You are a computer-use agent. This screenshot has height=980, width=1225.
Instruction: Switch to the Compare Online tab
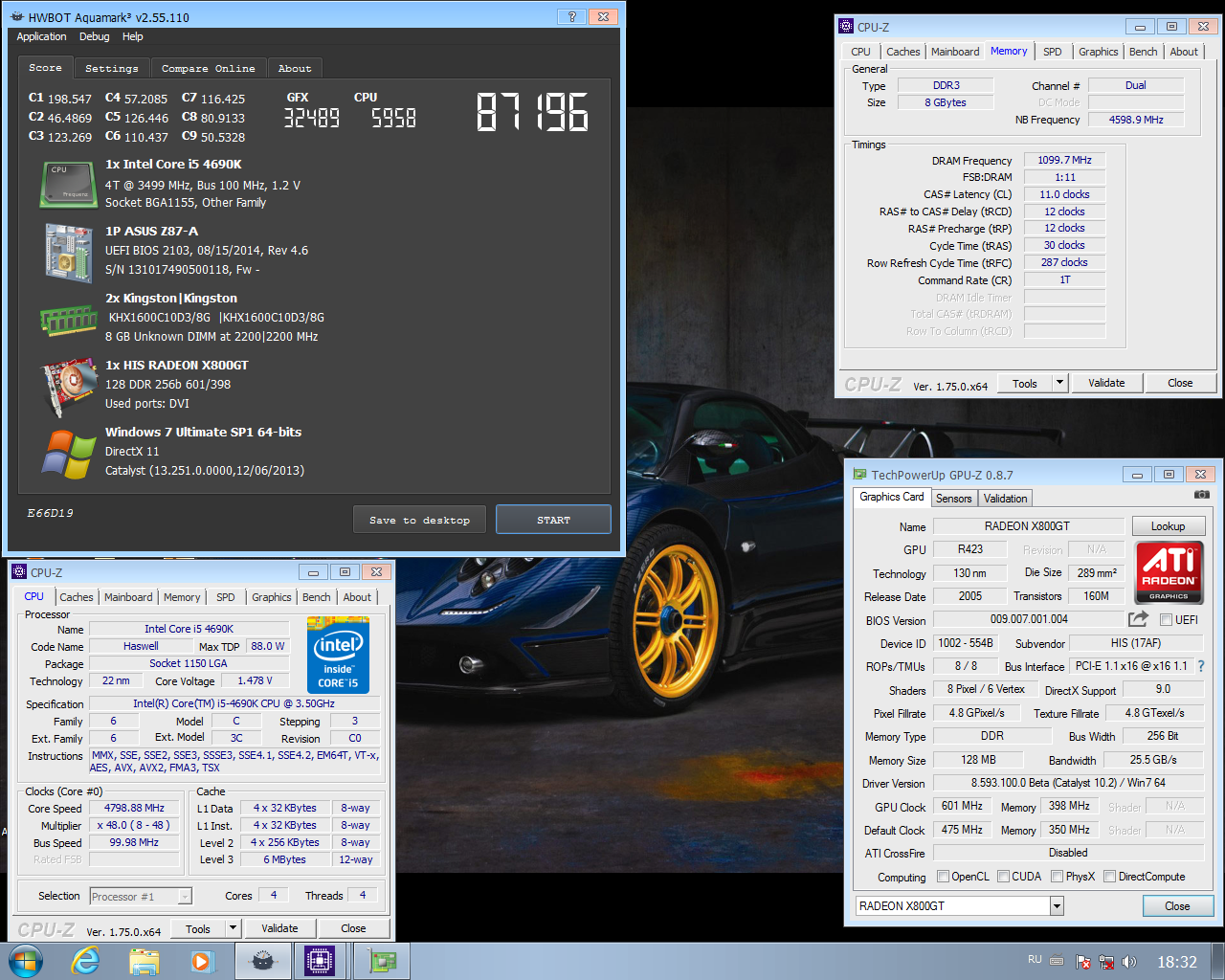(208, 68)
